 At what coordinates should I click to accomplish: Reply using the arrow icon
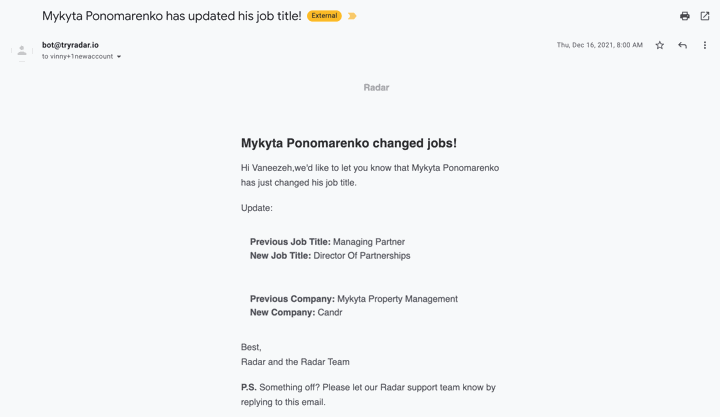click(x=682, y=45)
